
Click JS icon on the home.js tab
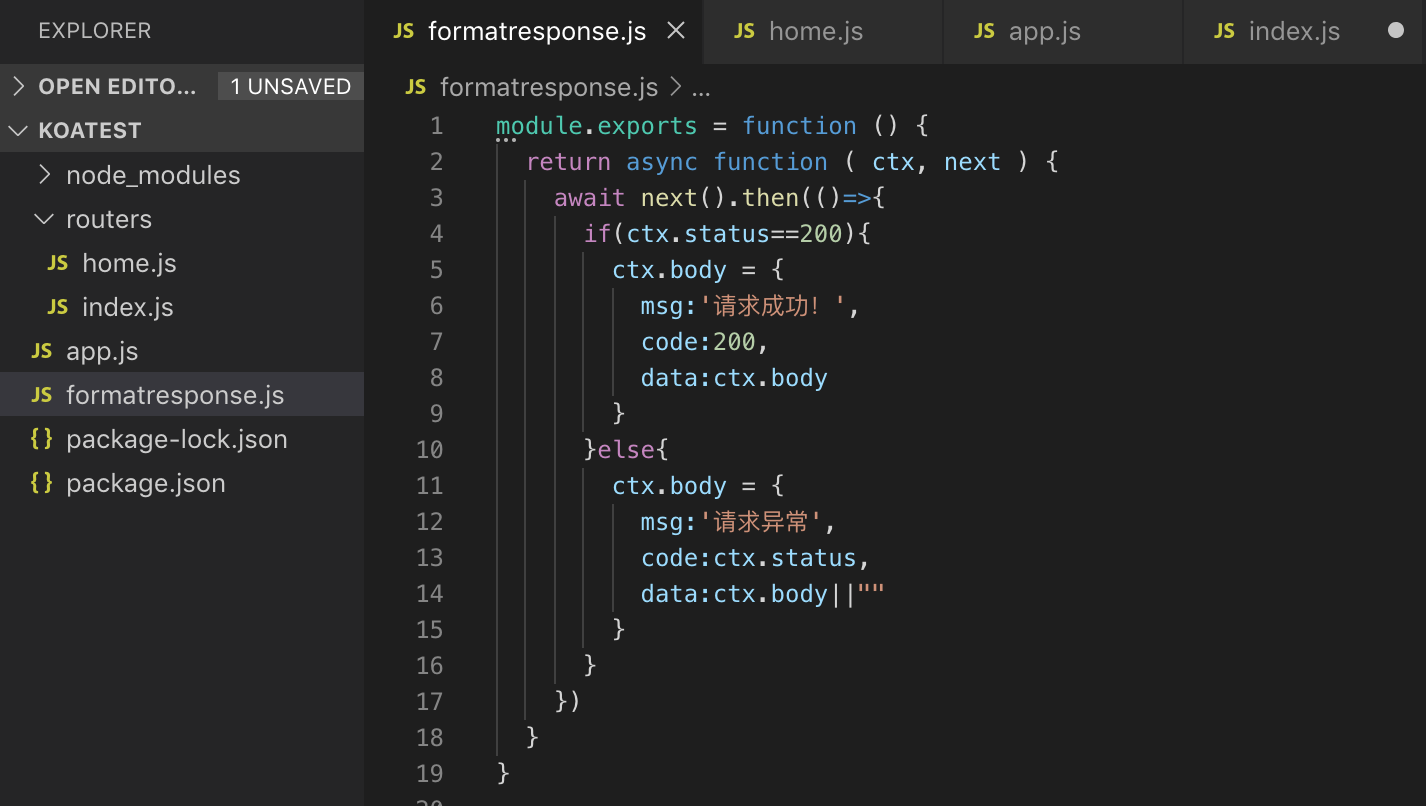(744, 31)
